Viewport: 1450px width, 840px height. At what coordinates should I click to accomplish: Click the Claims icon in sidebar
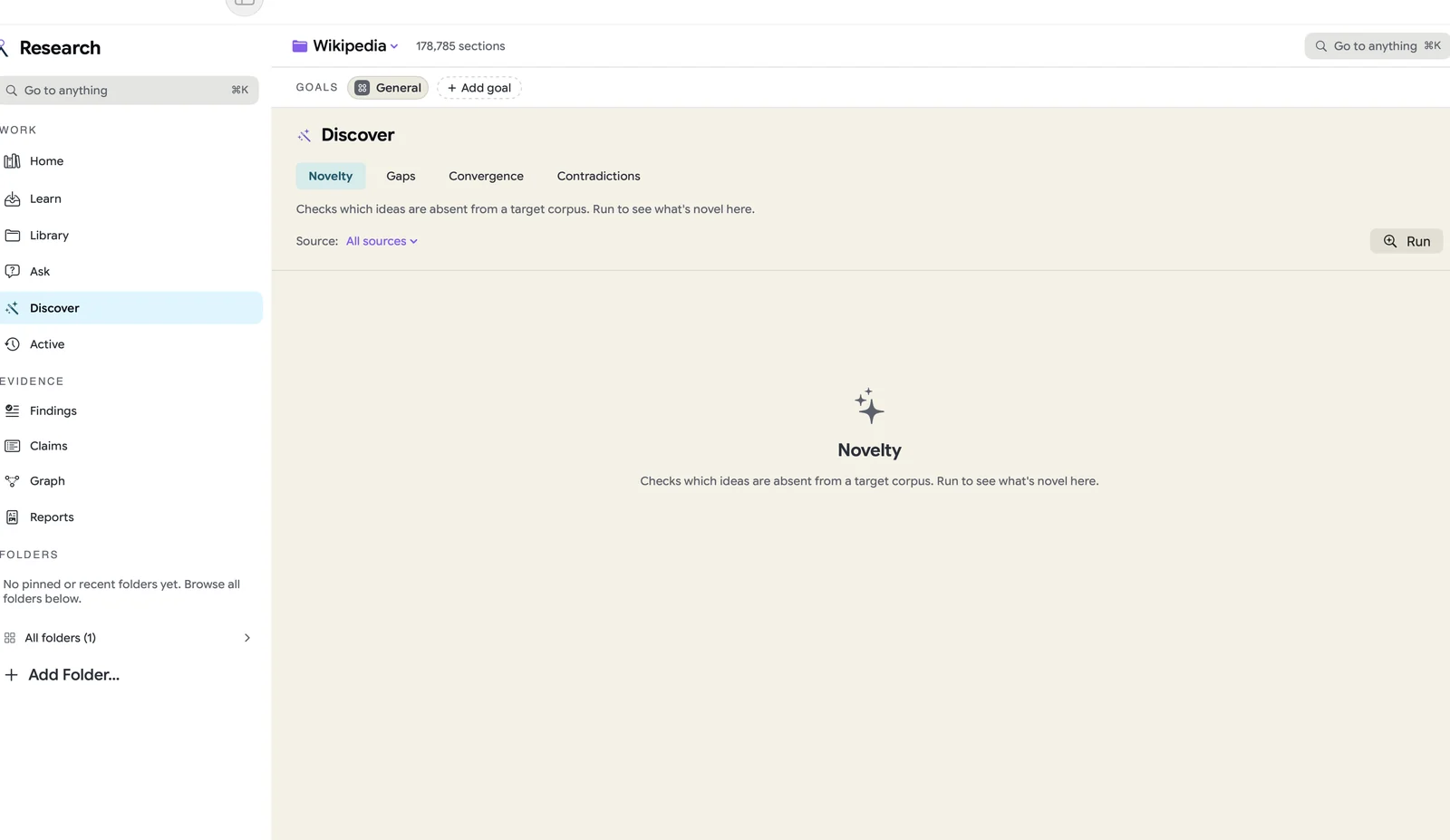(x=12, y=446)
